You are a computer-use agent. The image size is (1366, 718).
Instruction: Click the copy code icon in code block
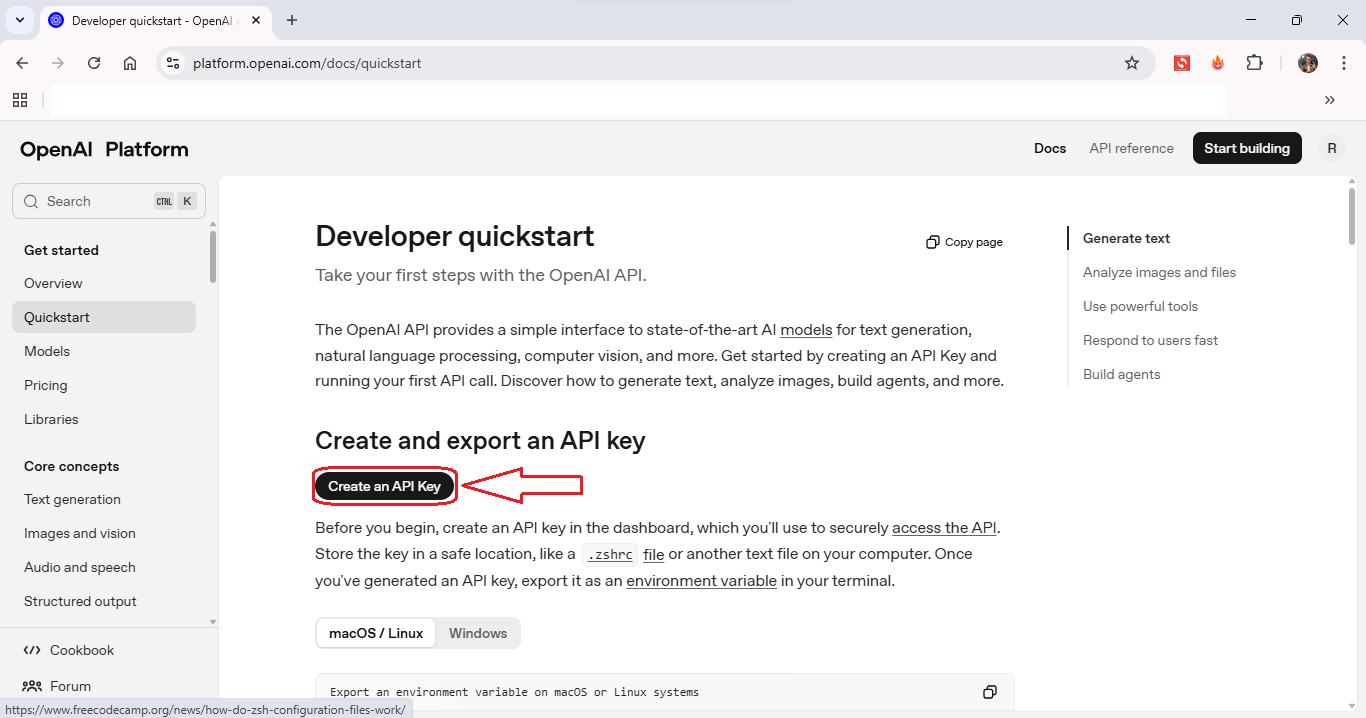[989, 692]
